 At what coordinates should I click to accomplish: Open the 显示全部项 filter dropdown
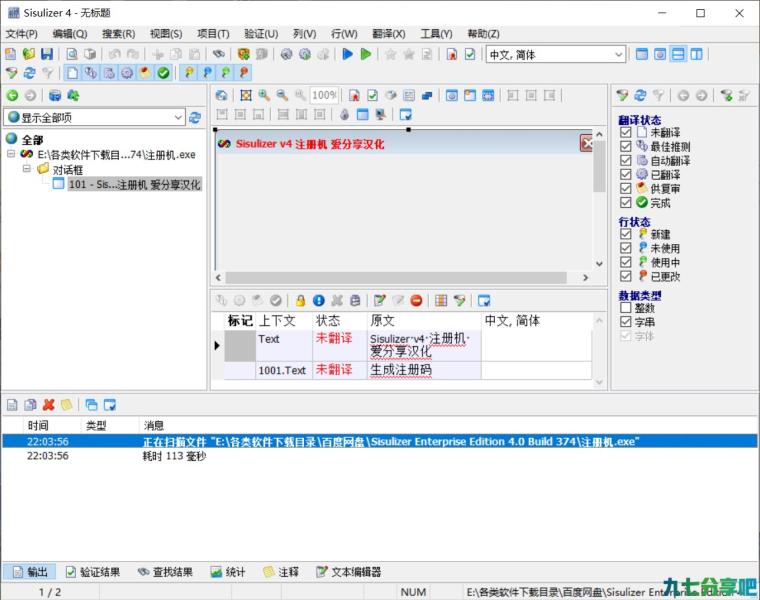[95, 117]
